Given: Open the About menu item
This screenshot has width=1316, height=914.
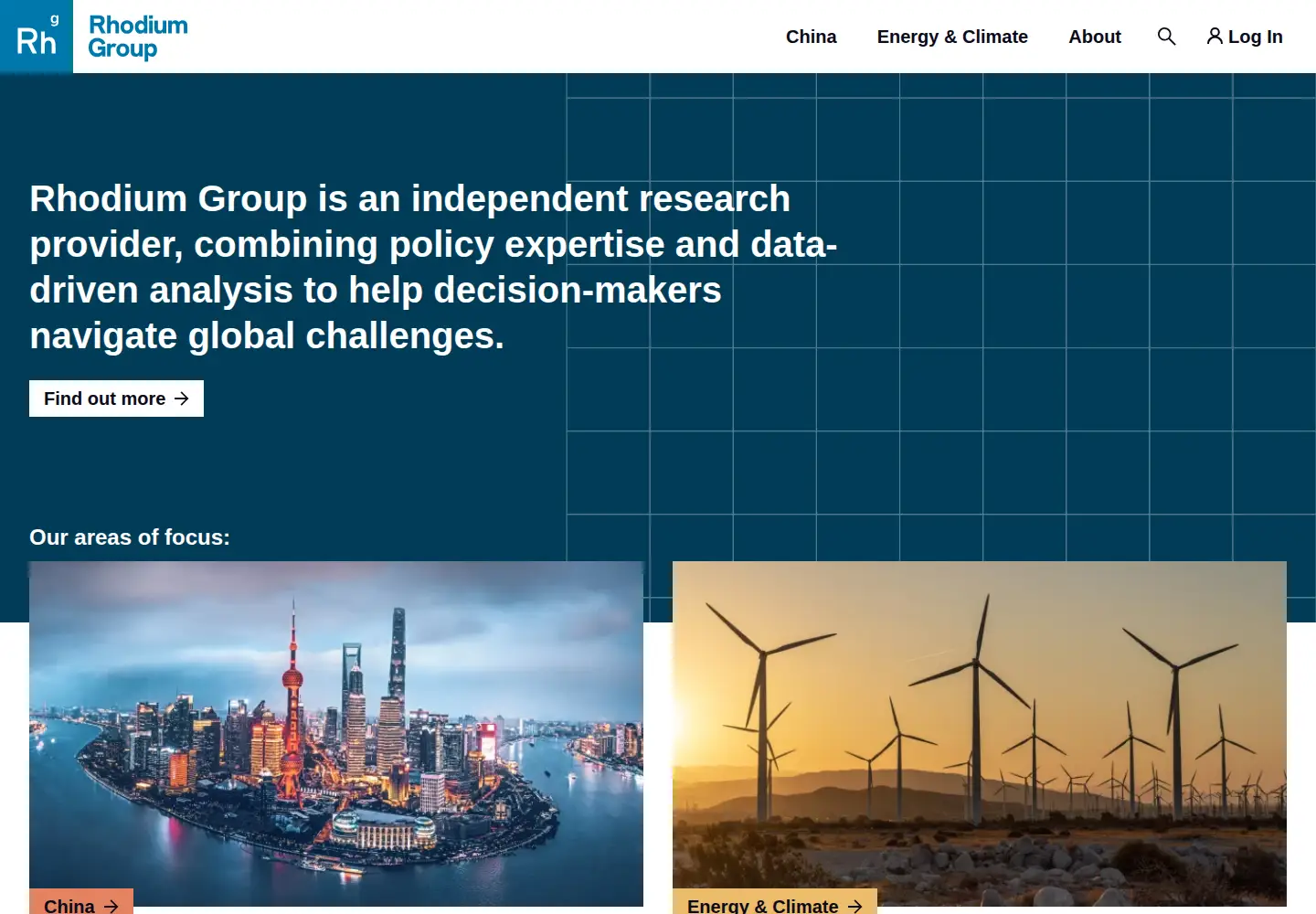Looking at the screenshot, I should click(x=1095, y=37).
